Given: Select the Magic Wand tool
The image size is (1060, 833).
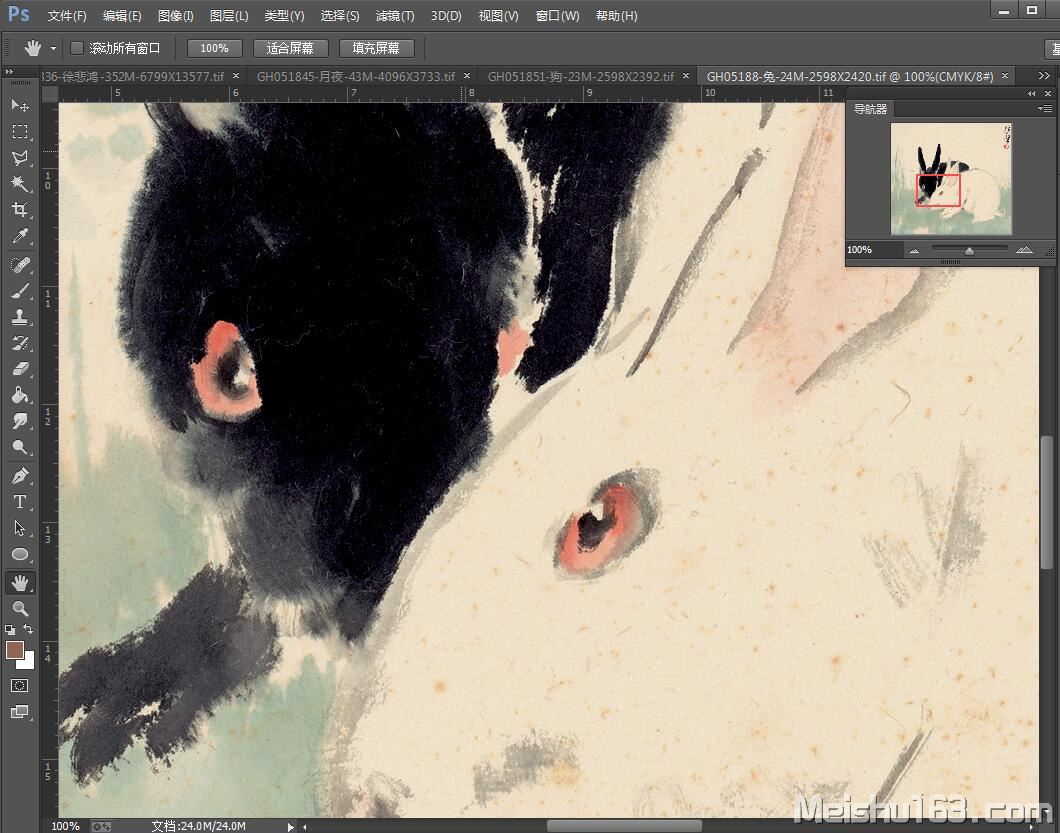Looking at the screenshot, I should 20,183.
